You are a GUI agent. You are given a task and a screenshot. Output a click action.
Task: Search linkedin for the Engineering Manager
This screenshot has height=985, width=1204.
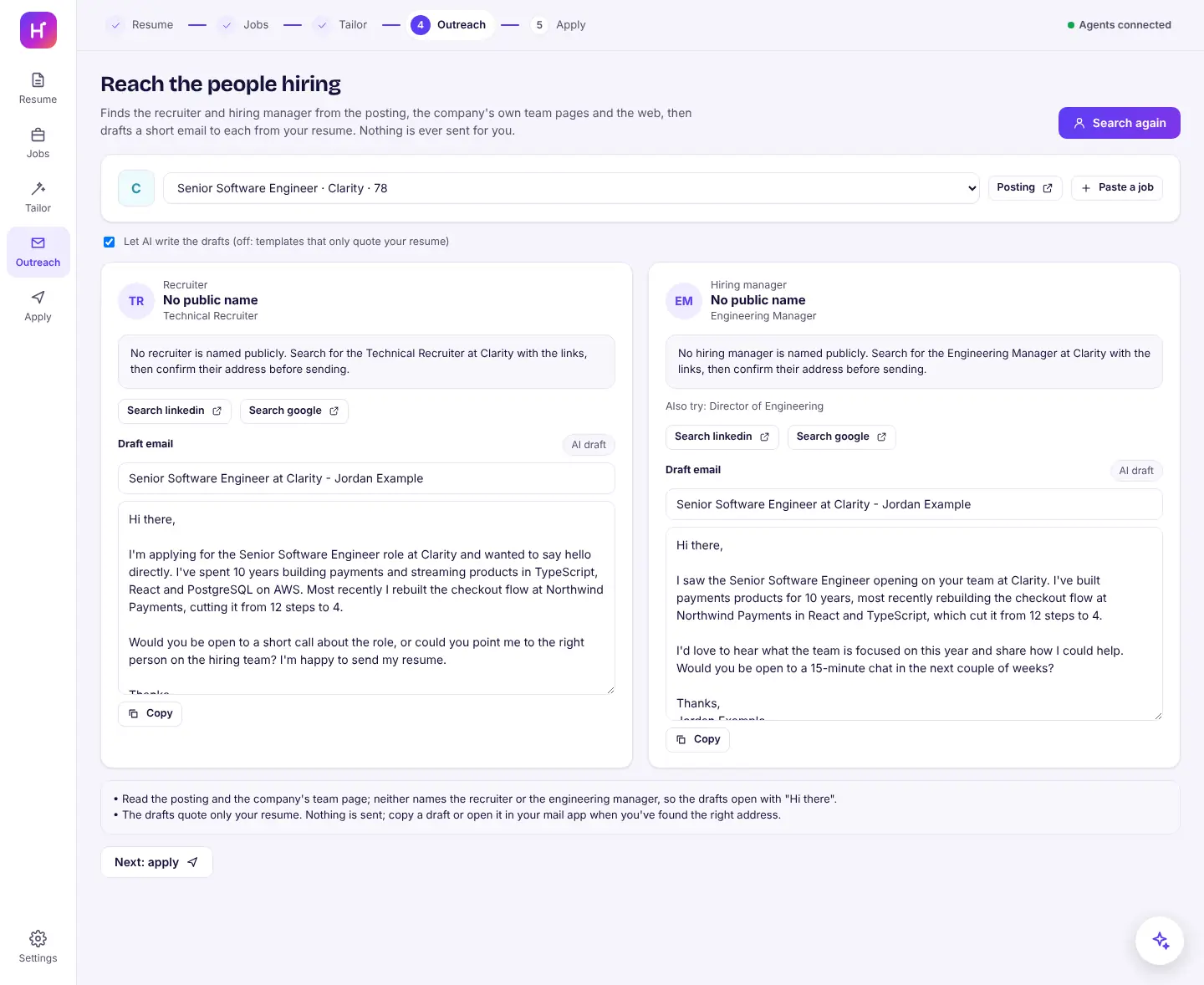[722, 436]
